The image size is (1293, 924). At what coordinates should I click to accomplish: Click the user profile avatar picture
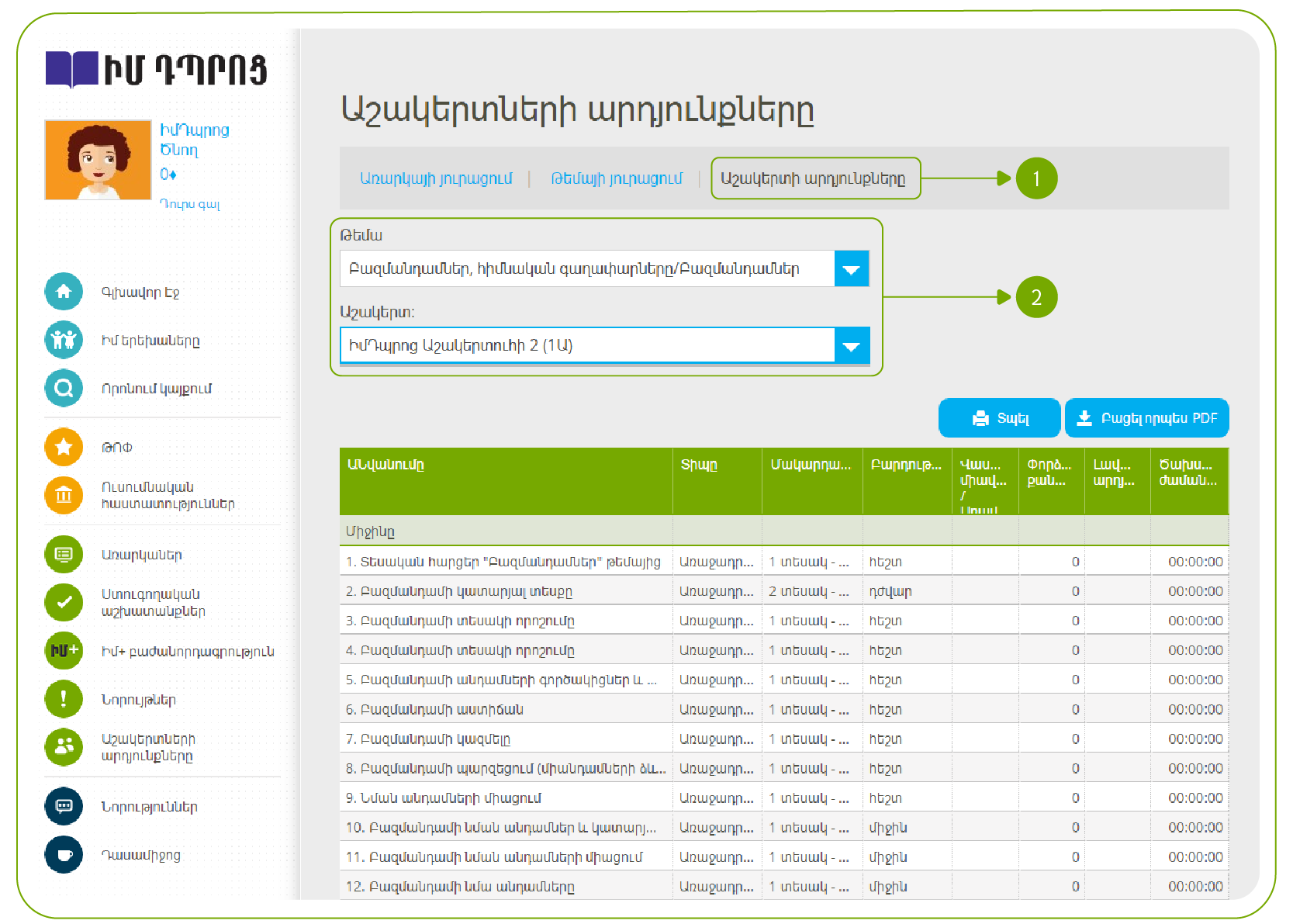click(x=98, y=160)
